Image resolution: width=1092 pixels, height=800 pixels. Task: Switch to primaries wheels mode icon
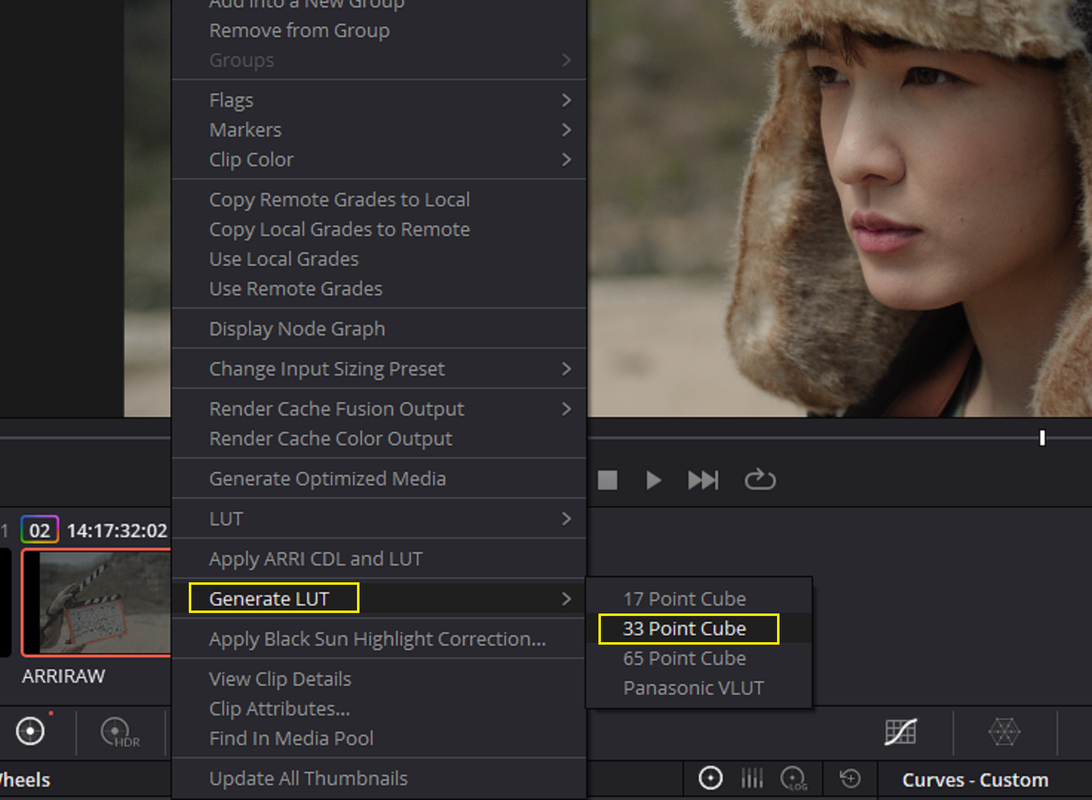tap(710, 778)
